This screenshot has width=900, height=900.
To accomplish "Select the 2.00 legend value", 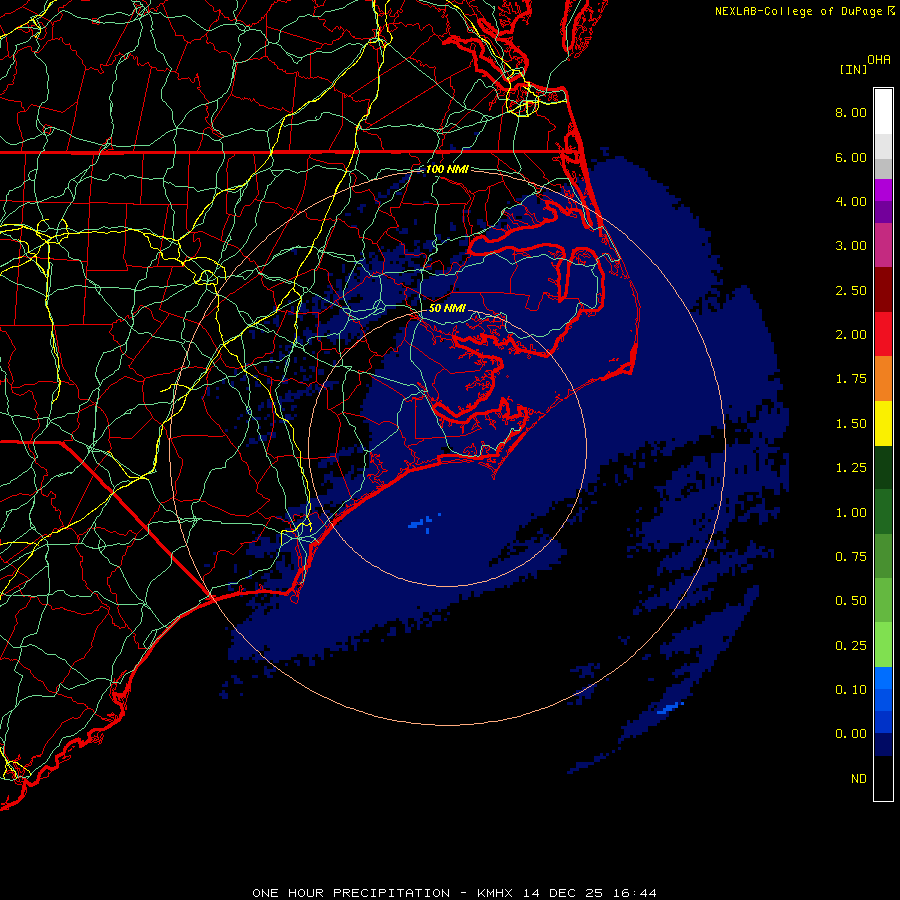I will pos(851,335).
